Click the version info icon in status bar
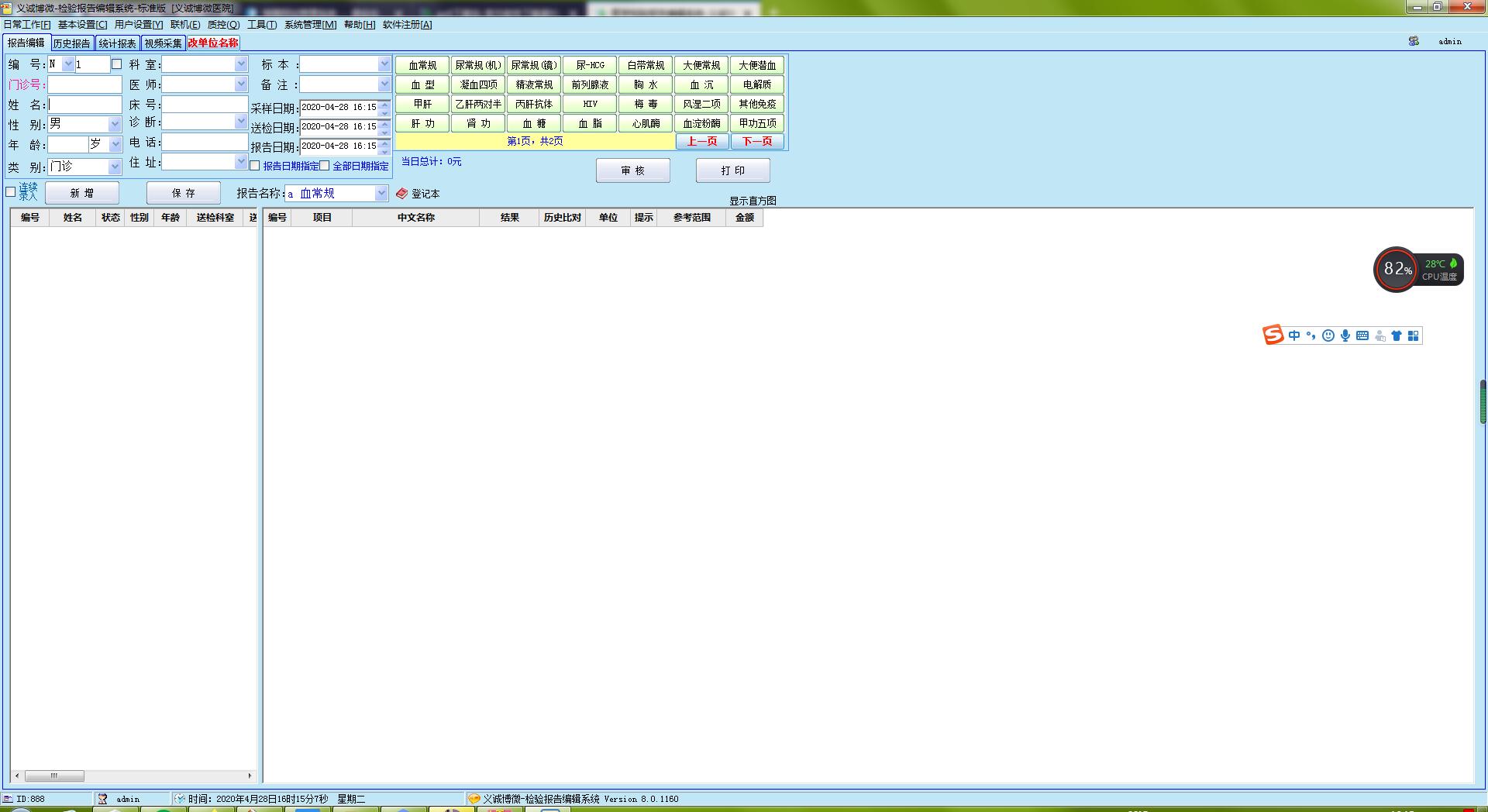This screenshot has height=812, width=1488. tap(474, 798)
